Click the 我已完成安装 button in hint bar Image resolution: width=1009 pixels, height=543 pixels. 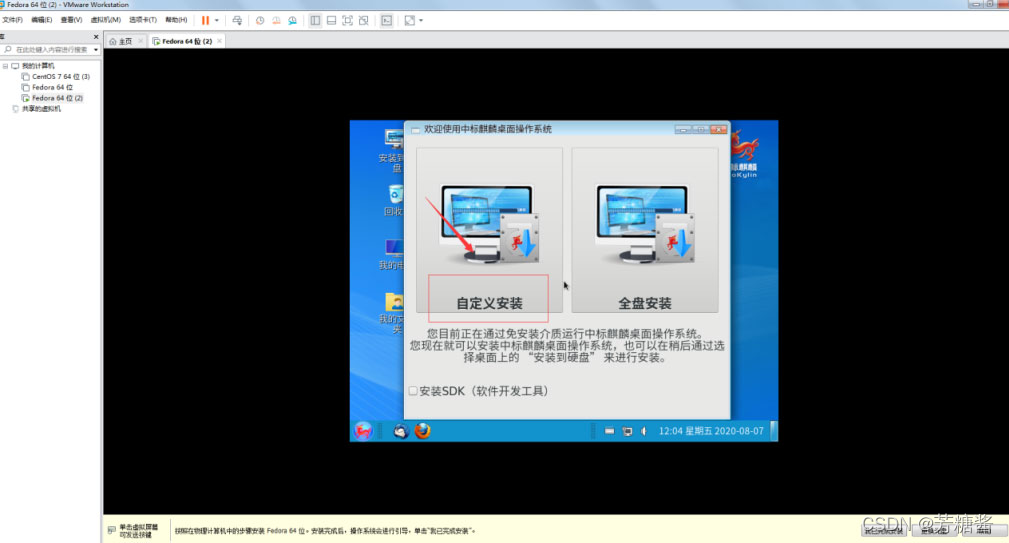(884, 531)
